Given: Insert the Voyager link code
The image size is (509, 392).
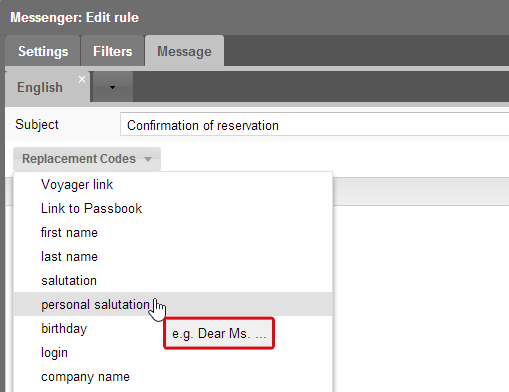Looking at the screenshot, I should (173, 184).
